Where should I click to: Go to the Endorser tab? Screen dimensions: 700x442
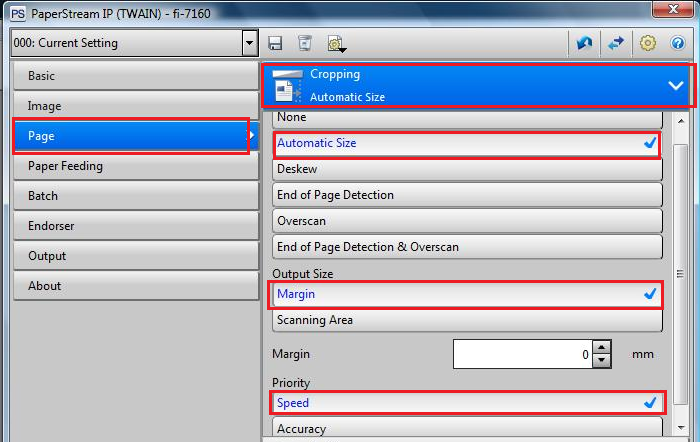tap(136, 226)
